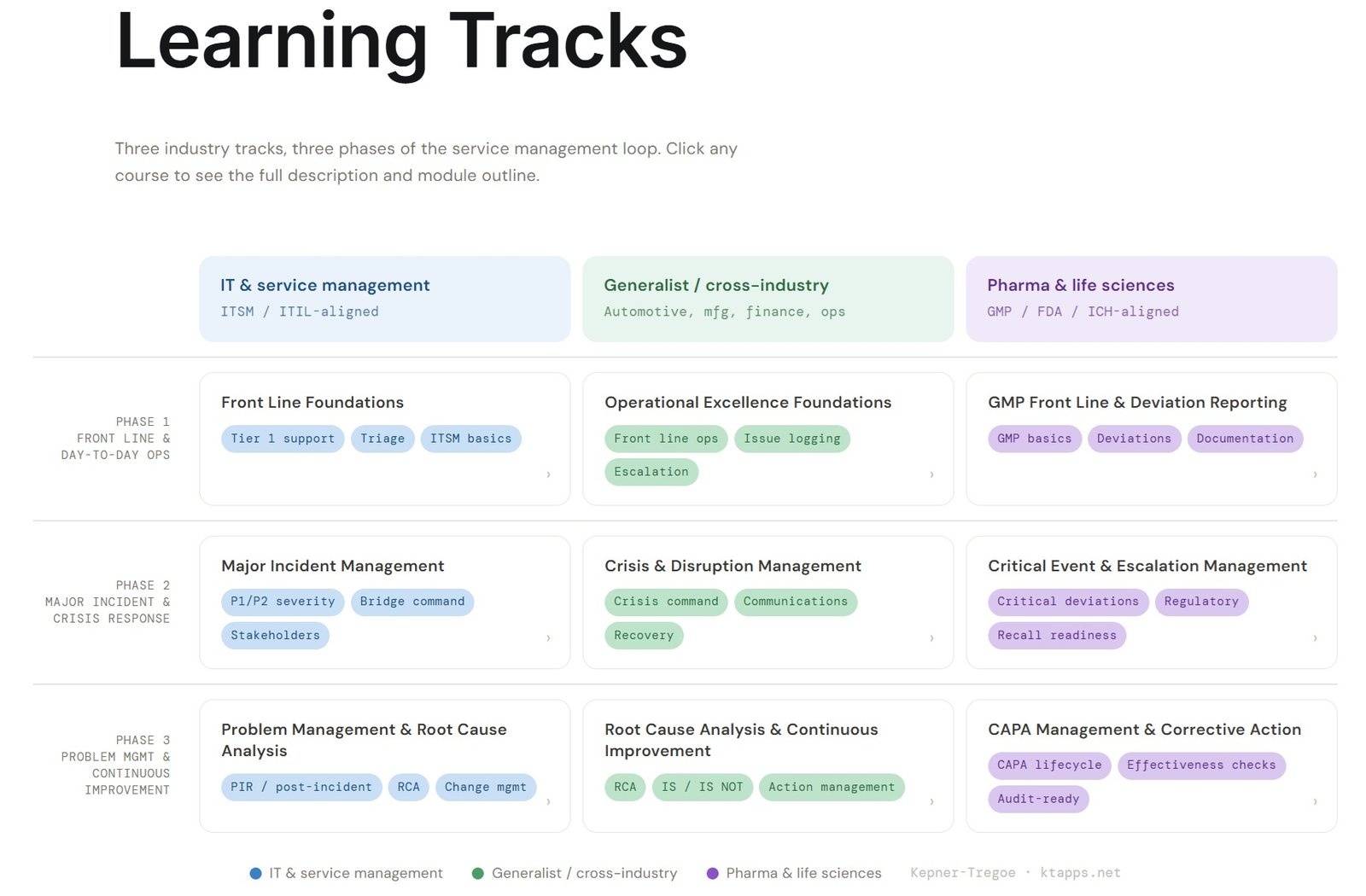1366x896 pixels.
Task: Click Triage tag
Action: click(382, 439)
